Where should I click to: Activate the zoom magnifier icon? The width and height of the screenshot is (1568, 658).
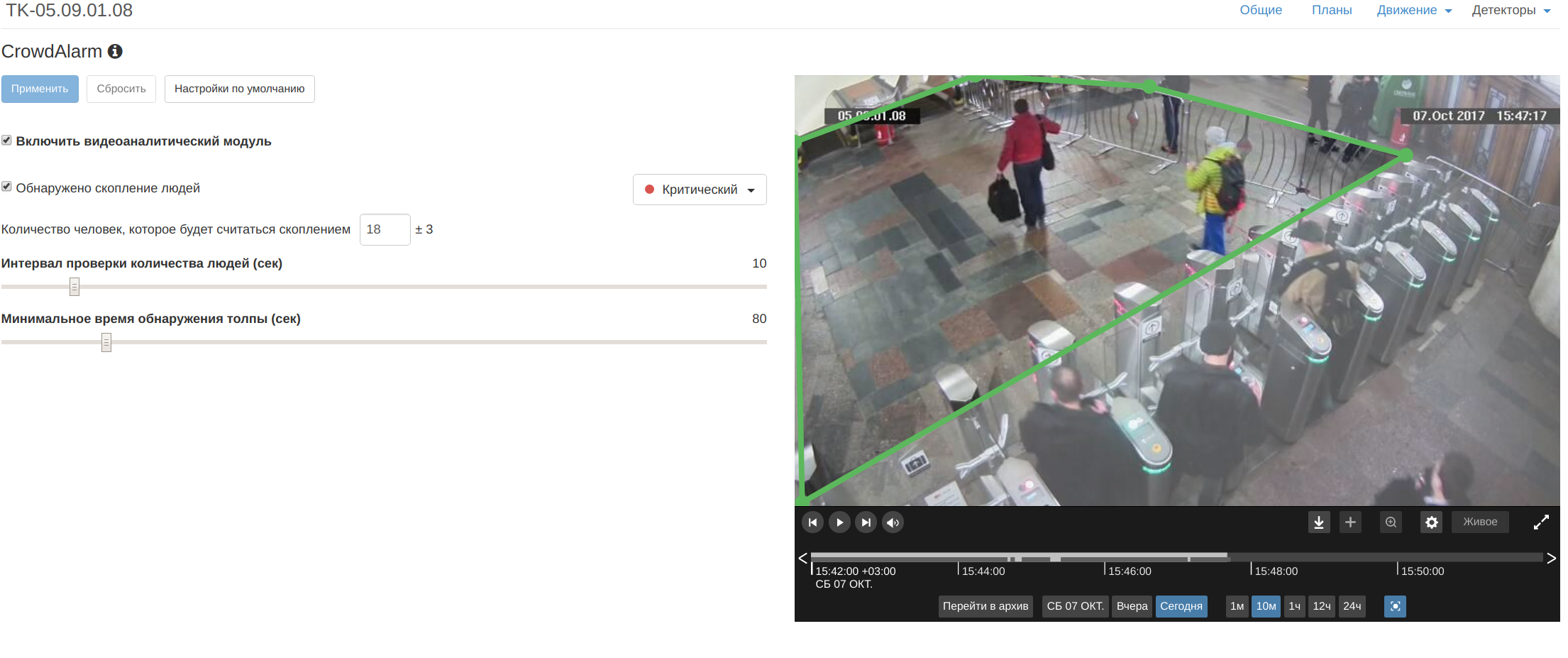coord(1391,522)
